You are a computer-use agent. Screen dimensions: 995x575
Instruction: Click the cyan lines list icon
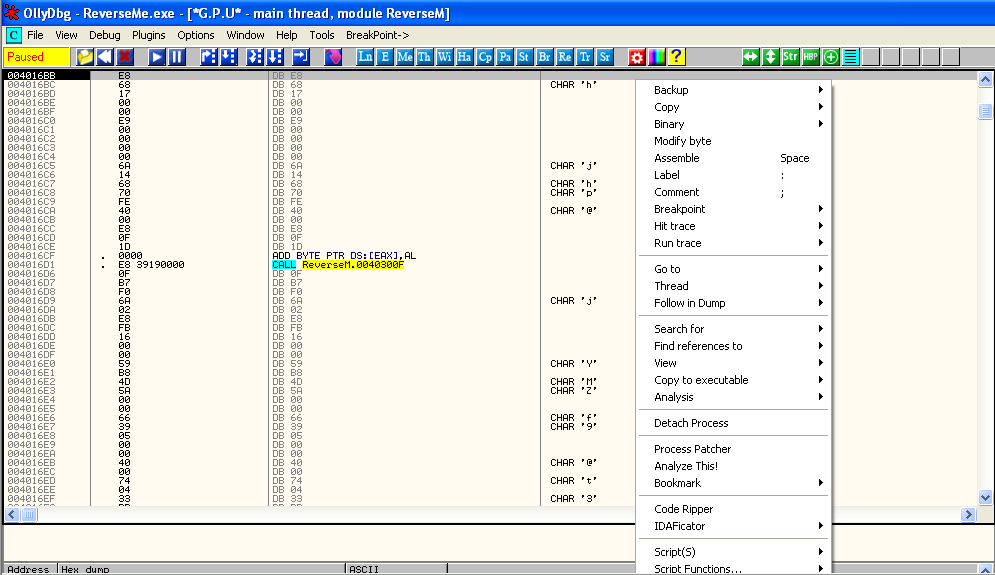[x=851, y=57]
